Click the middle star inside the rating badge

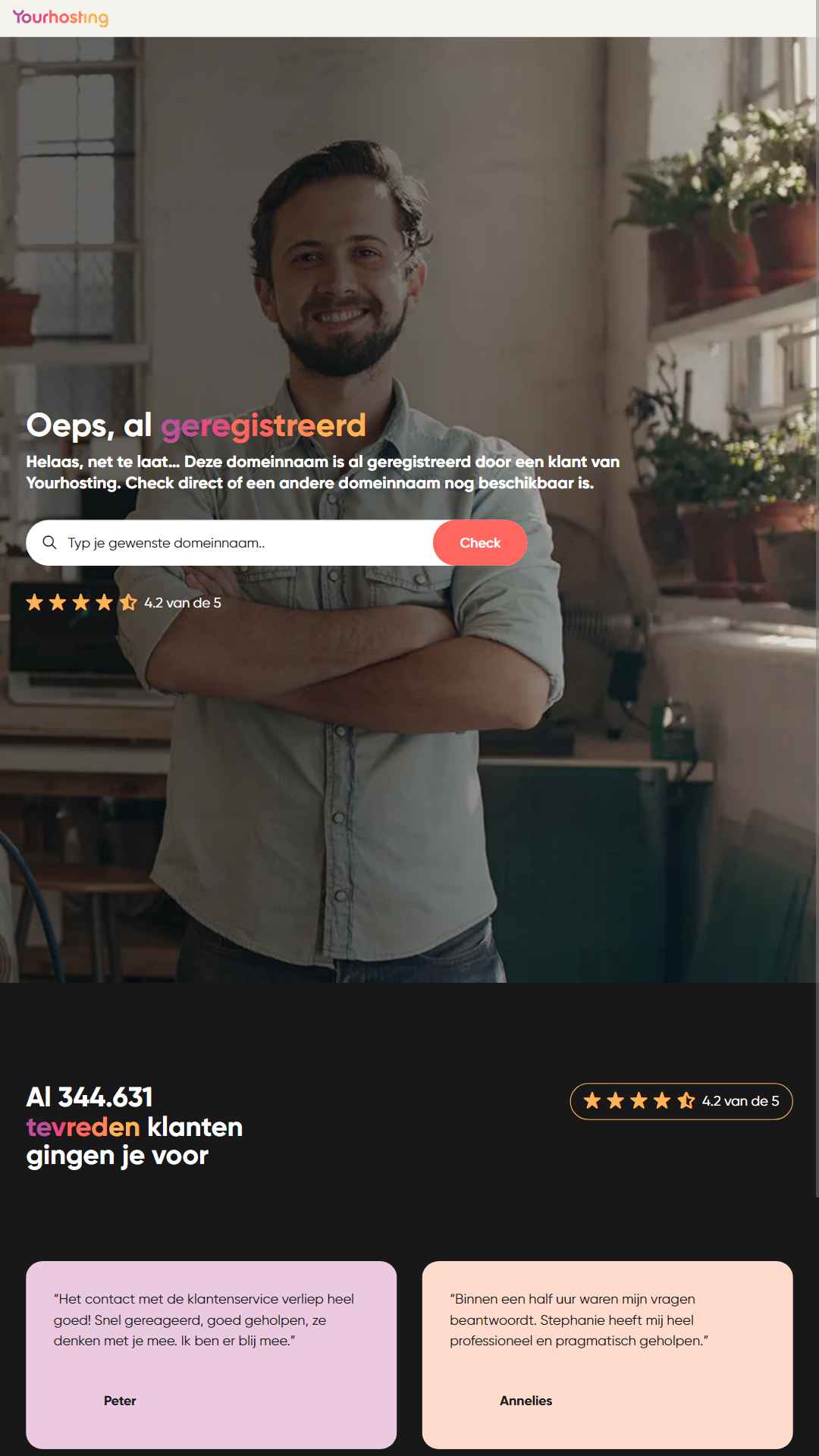(x=639, y=1101)
